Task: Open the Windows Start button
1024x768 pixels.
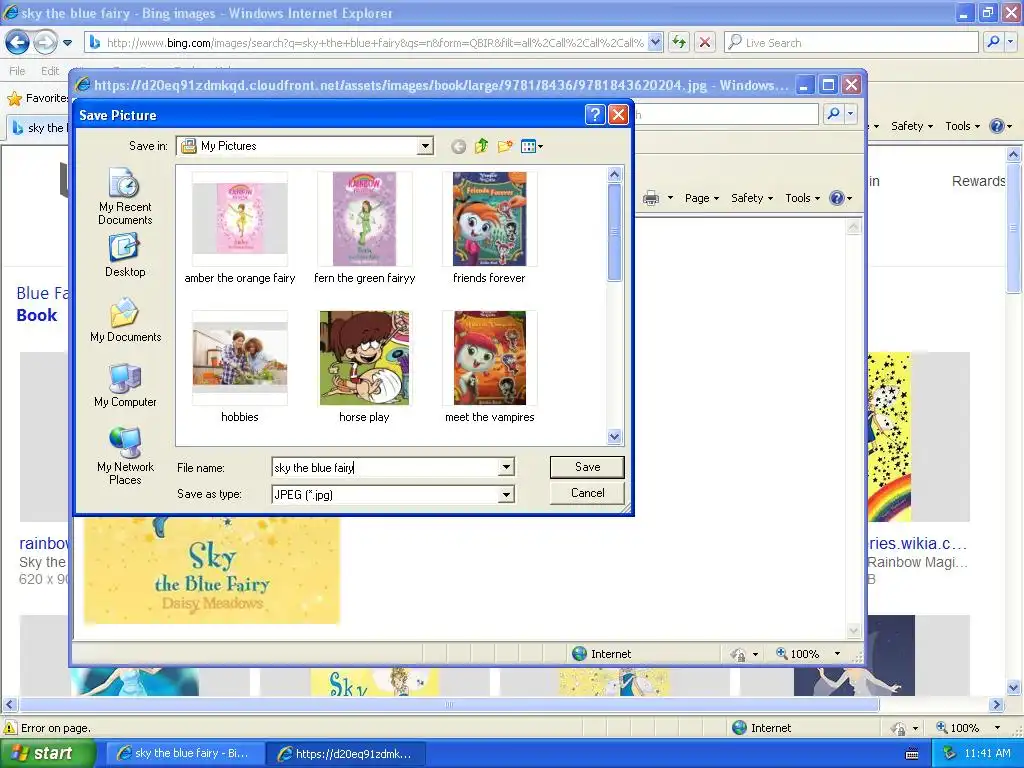Action: point(47,753)
